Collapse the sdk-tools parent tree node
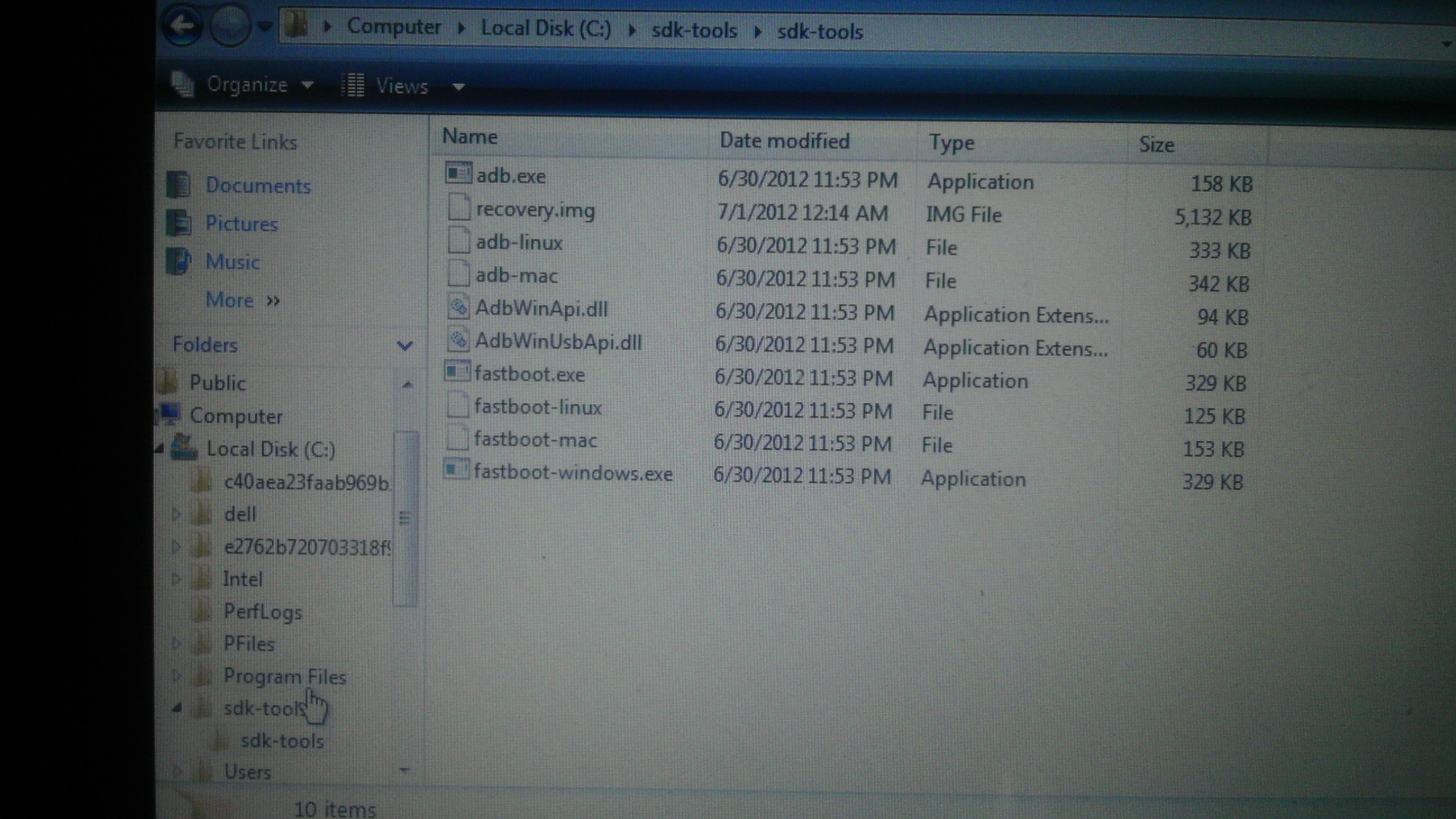Image resolution: width=1456 pixels, height=819 pixels. [177, 708]
